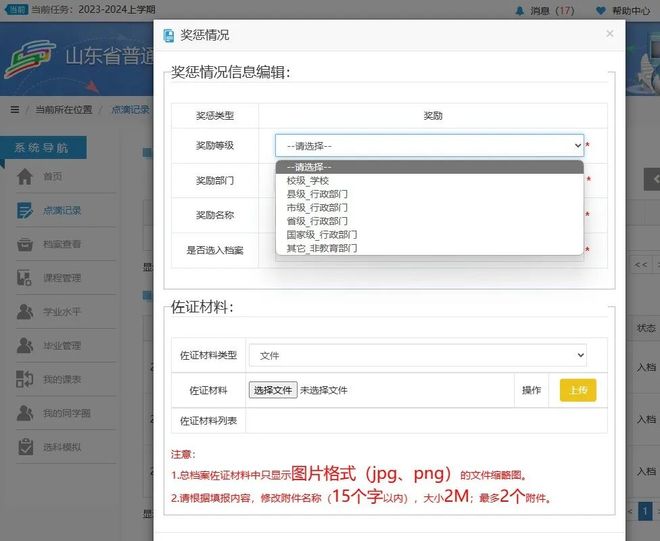Click the 档案查看 sidebar icon
Screen dimensions: 660x541
point(25,244)
